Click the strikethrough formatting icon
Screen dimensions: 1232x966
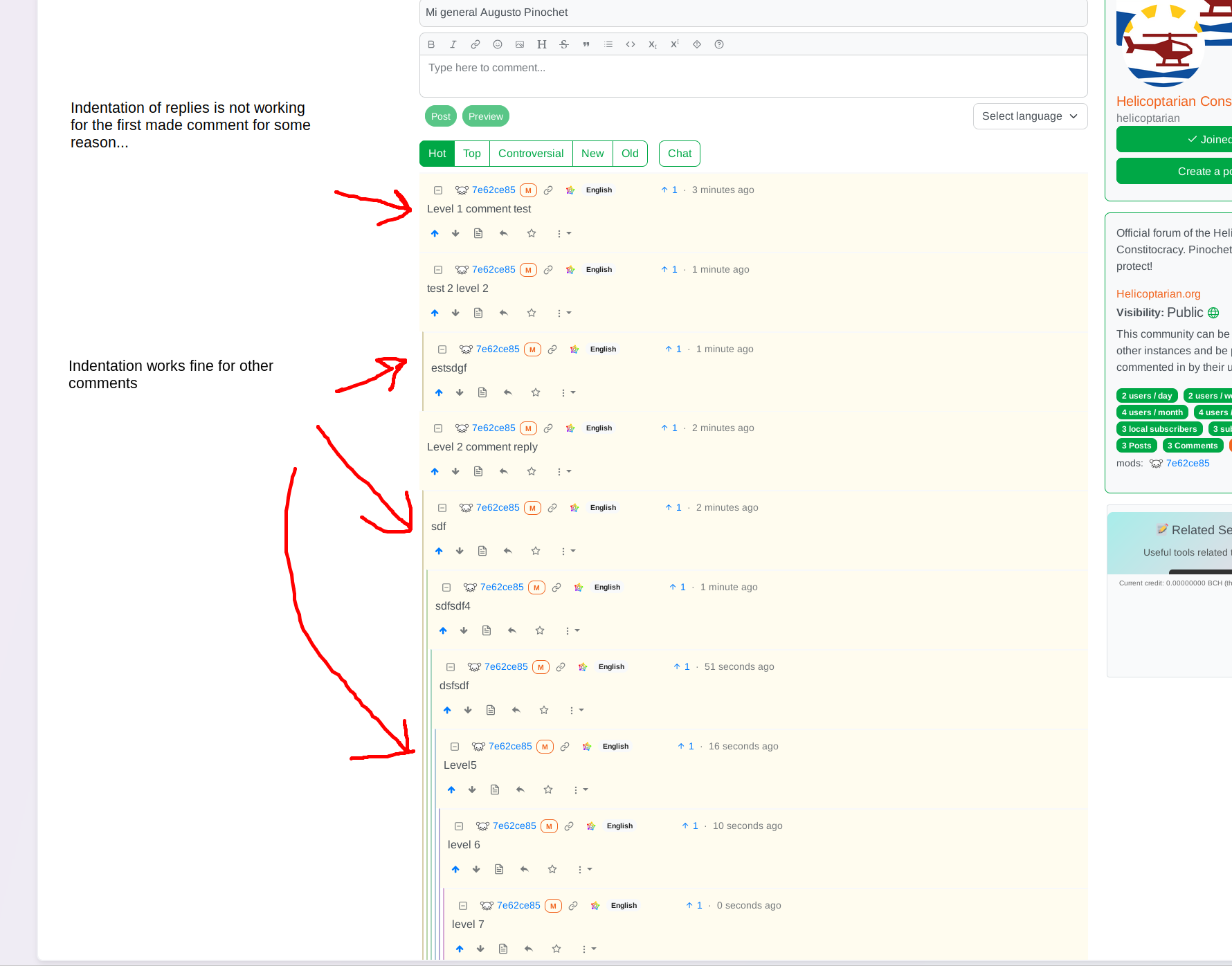564,44
